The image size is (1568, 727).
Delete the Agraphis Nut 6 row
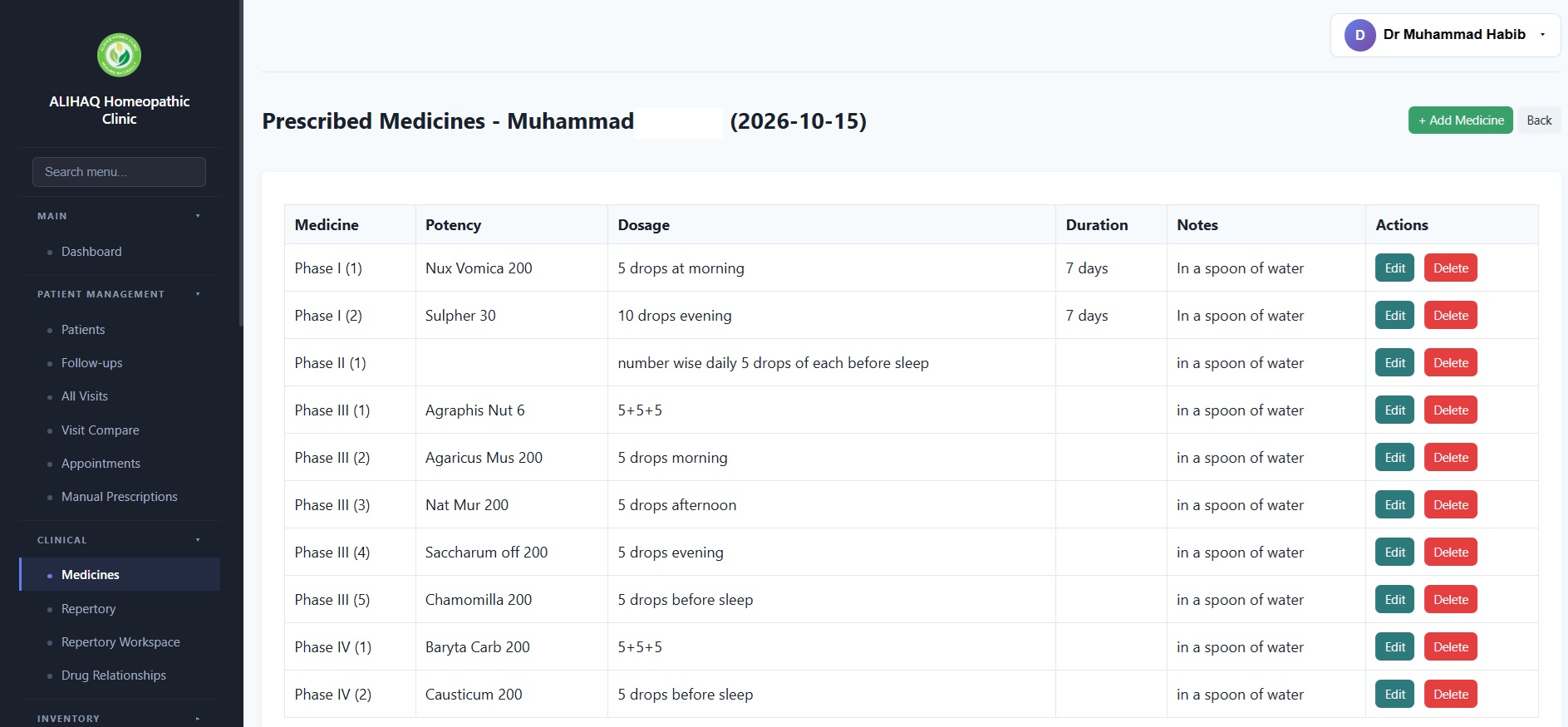1450,410
